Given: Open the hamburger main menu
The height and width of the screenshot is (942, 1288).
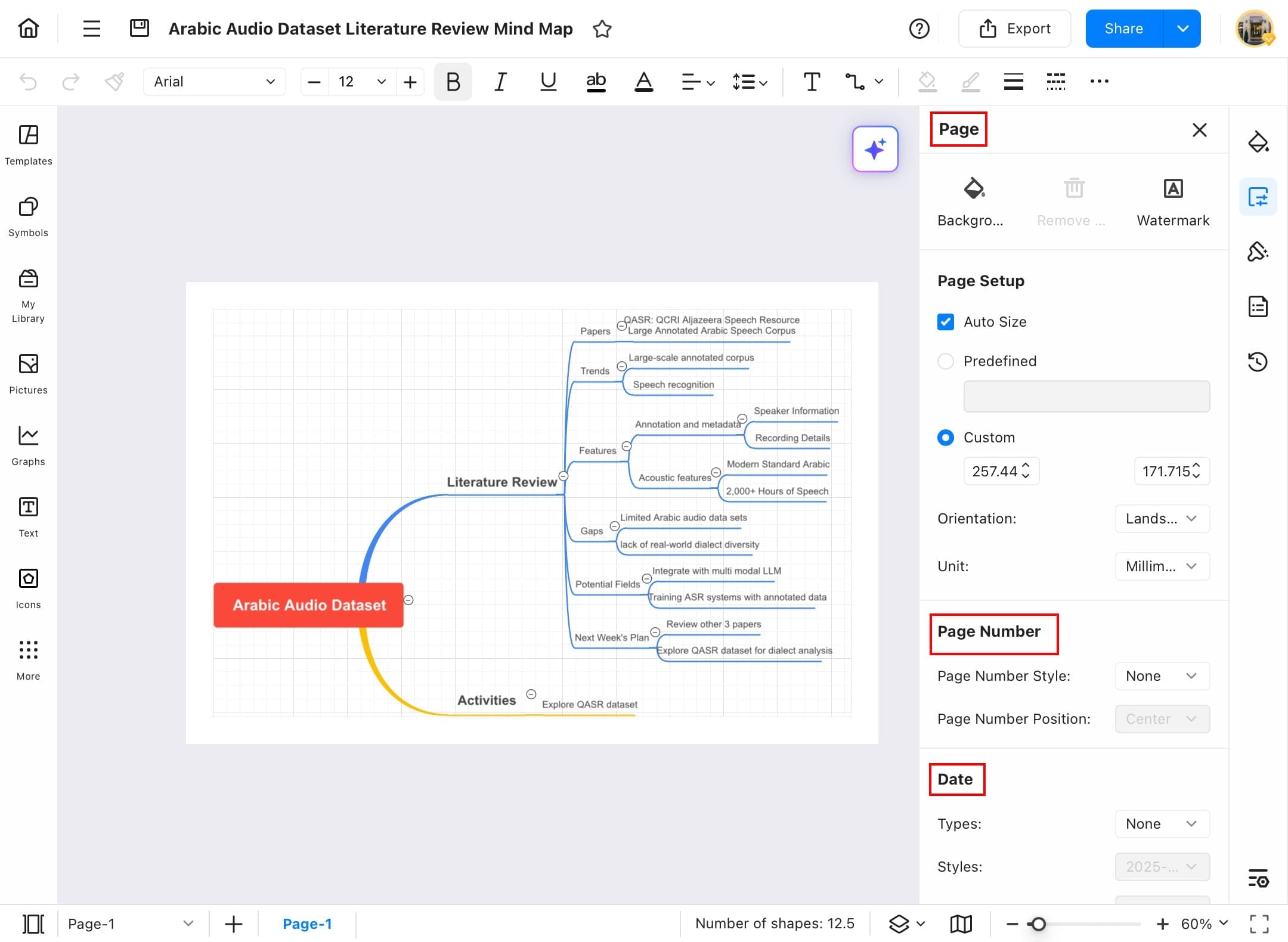Looking at the screenshot, I should coord(91,29).
